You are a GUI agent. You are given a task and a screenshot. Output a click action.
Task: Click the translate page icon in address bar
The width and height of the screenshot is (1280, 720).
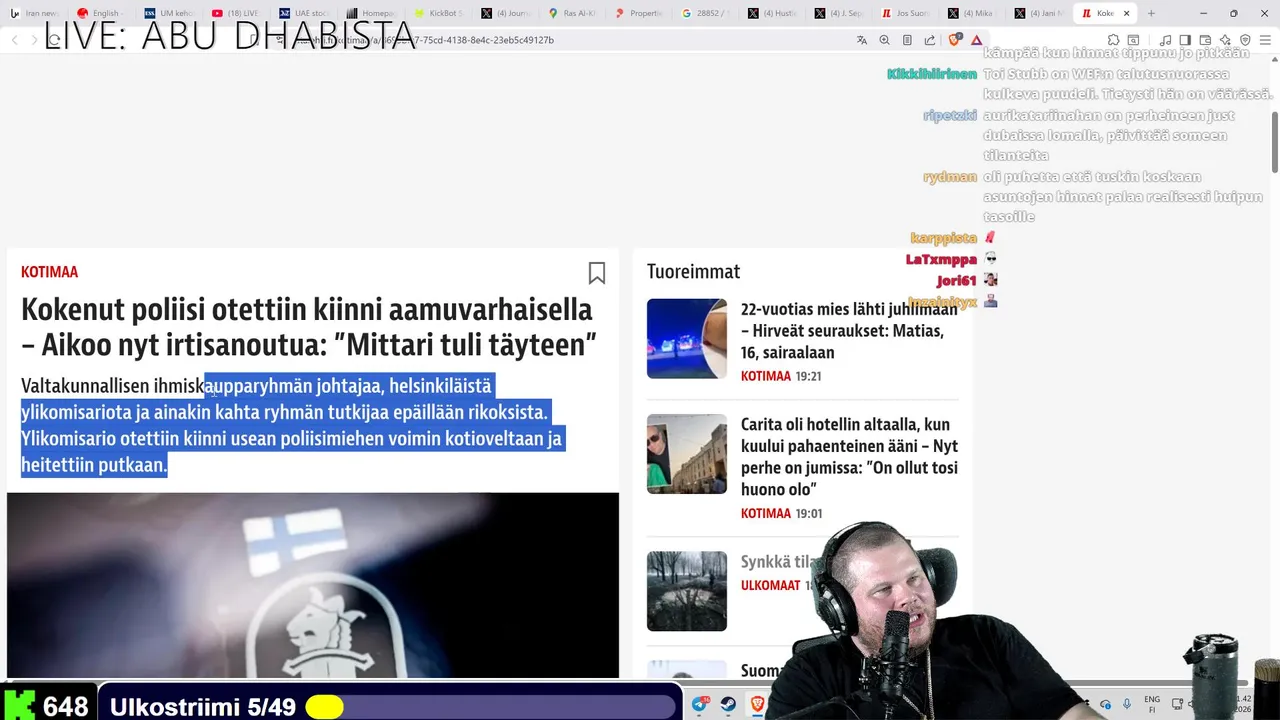(862, 40)
